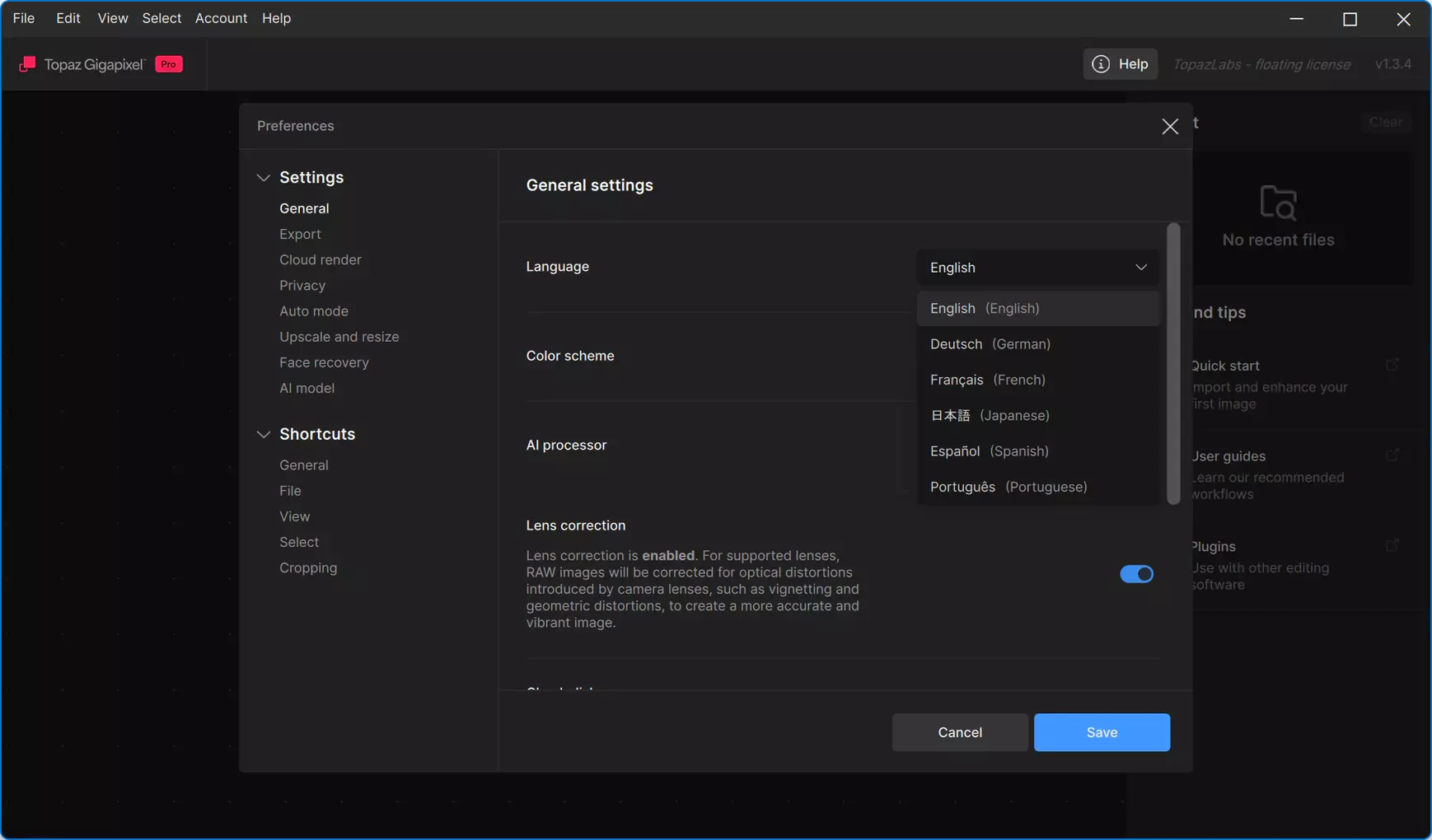Close the Preferences dialog with X

pyautogui.click(x=1170, y=126)
